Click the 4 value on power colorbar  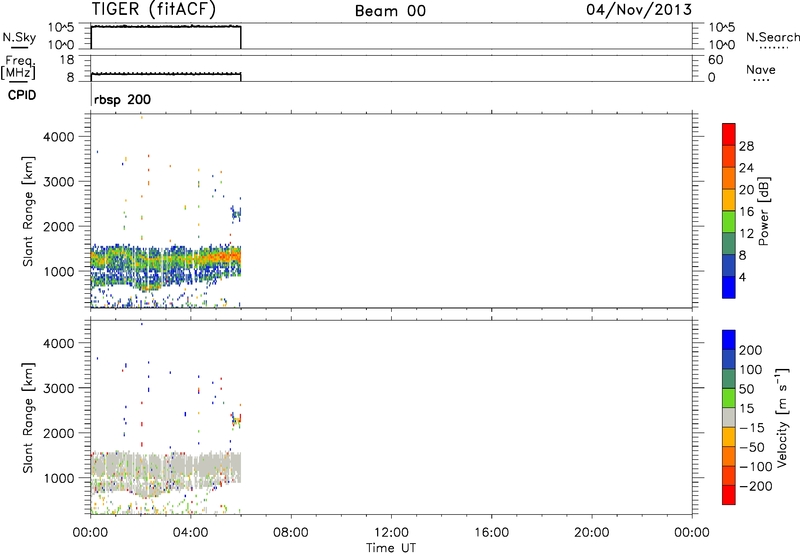click(x=743, y=278)
